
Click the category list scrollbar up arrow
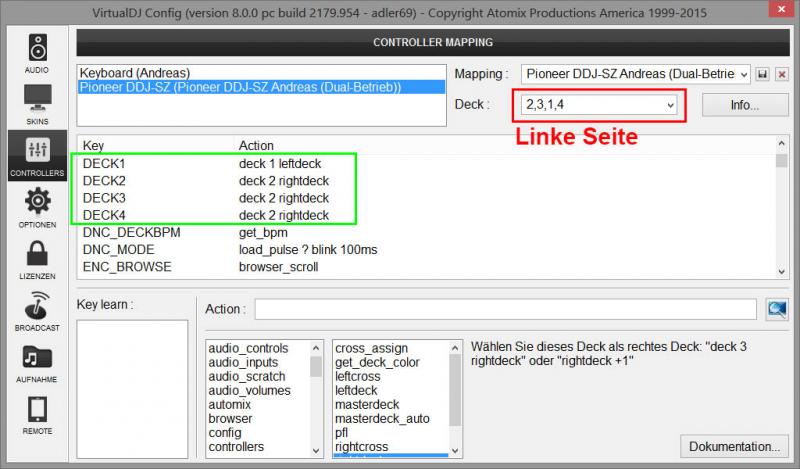[316, 348]
